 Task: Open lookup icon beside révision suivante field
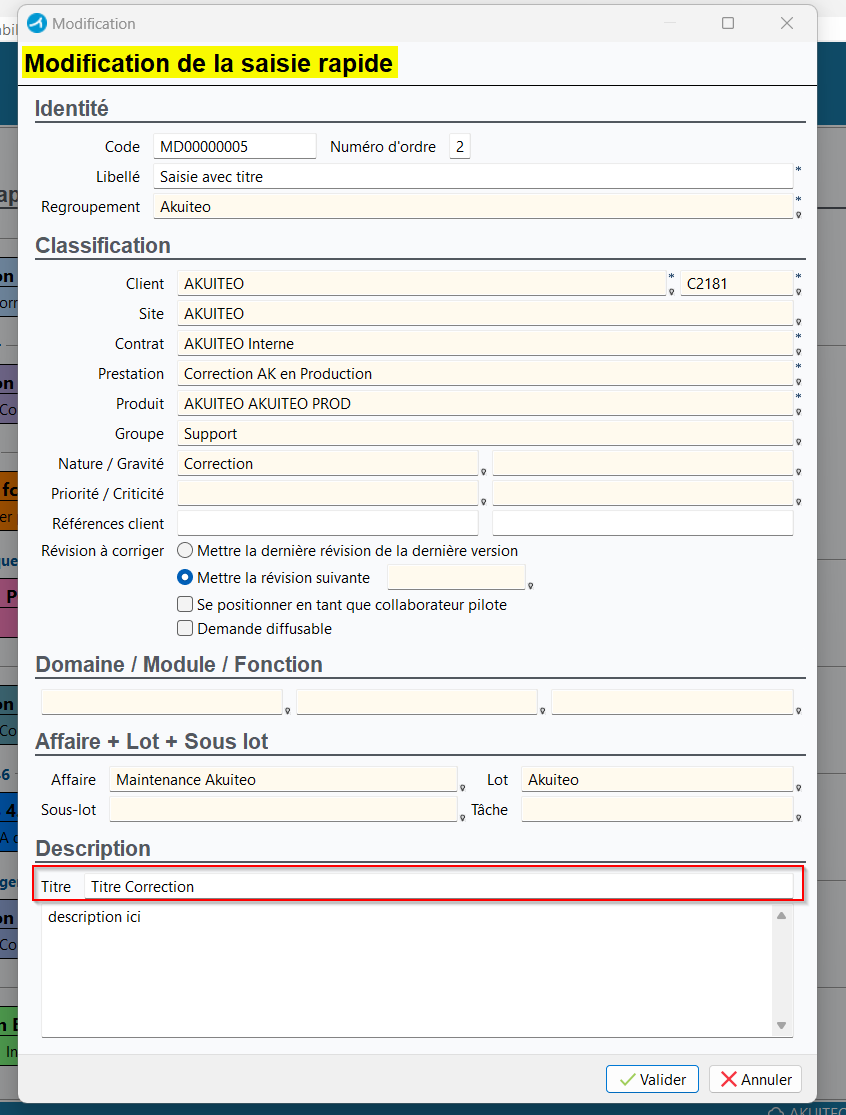tap(530, 586)
